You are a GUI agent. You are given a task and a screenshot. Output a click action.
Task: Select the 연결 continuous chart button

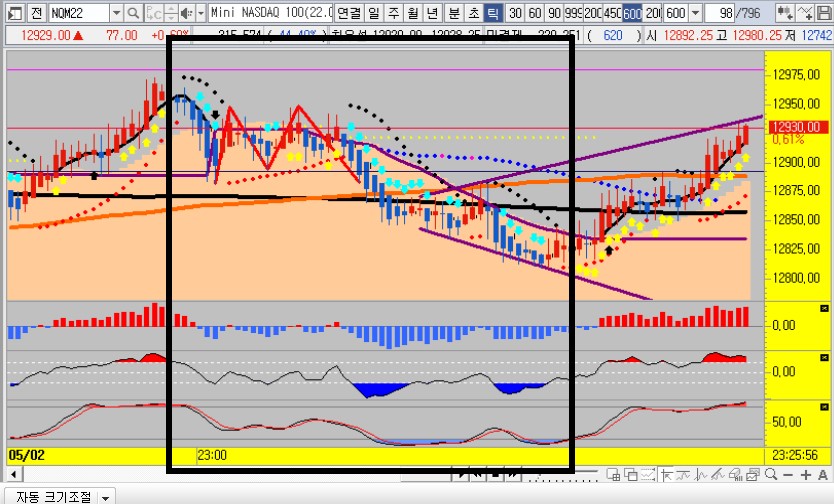click(x=349, y=13)
